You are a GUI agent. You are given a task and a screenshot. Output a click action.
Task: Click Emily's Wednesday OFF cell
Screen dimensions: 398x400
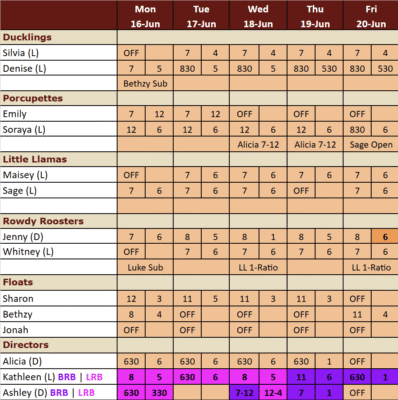point(244,114)
